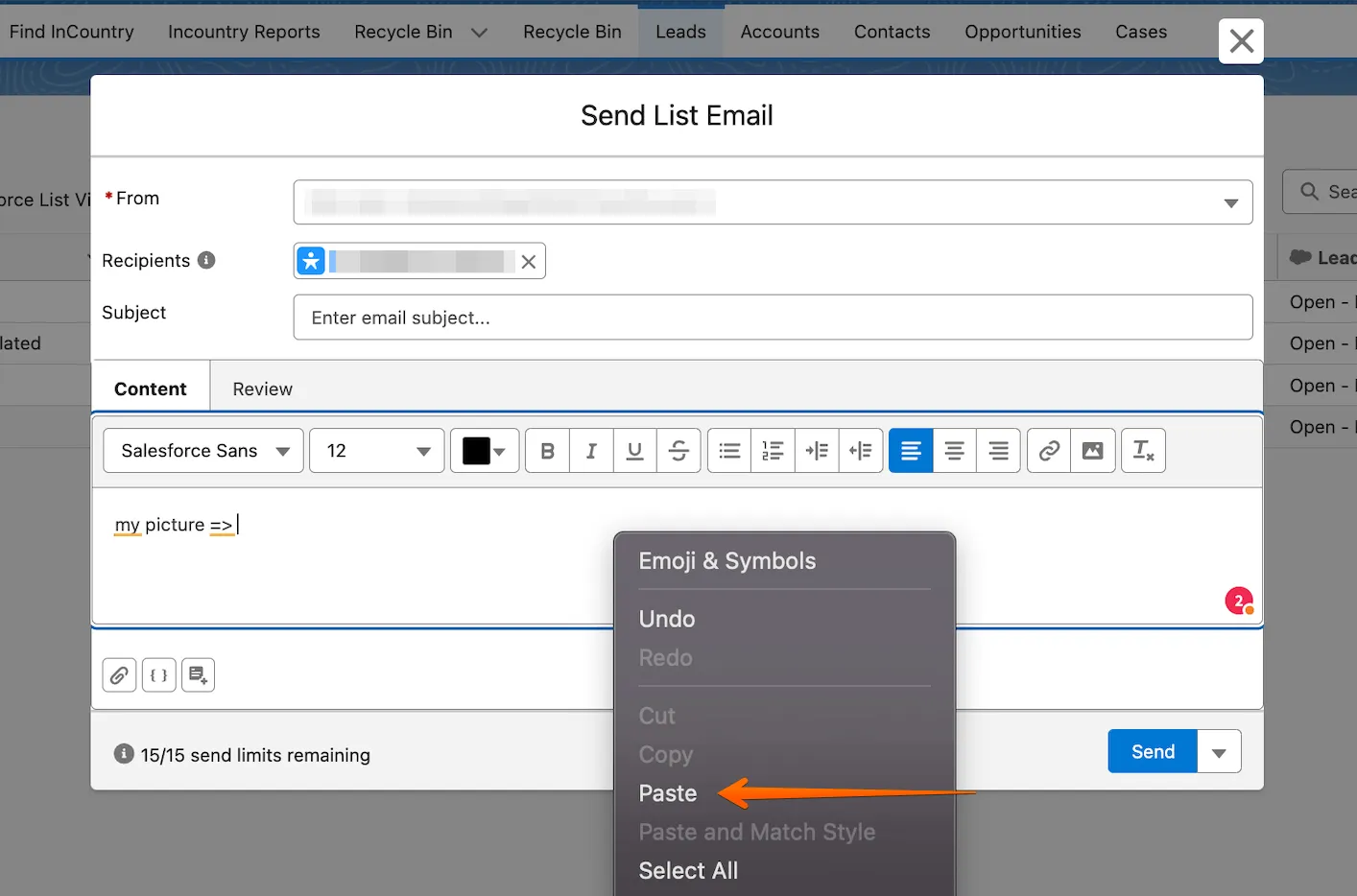Attach a file using paperclip icon
The image size is (1357, 896).
[x=119, y=675]
